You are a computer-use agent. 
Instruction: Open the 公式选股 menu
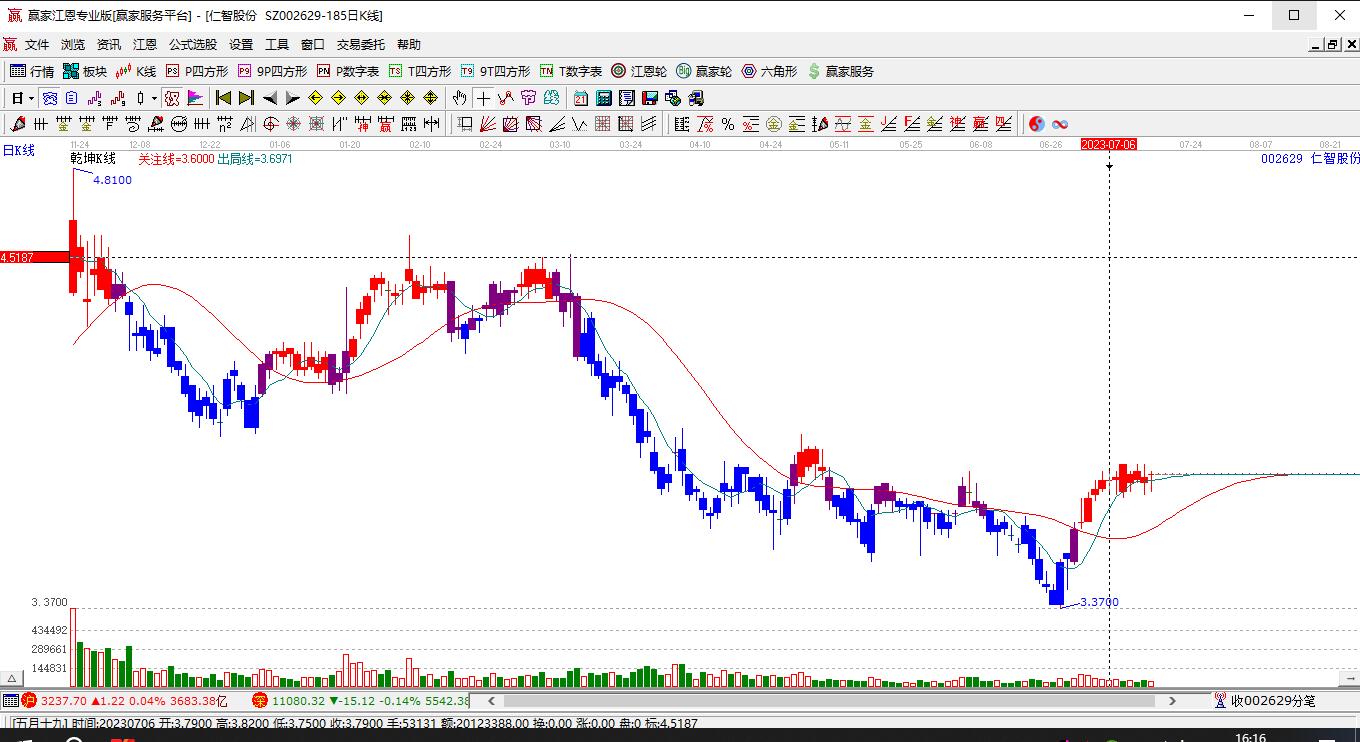click(x=193, y=44)
